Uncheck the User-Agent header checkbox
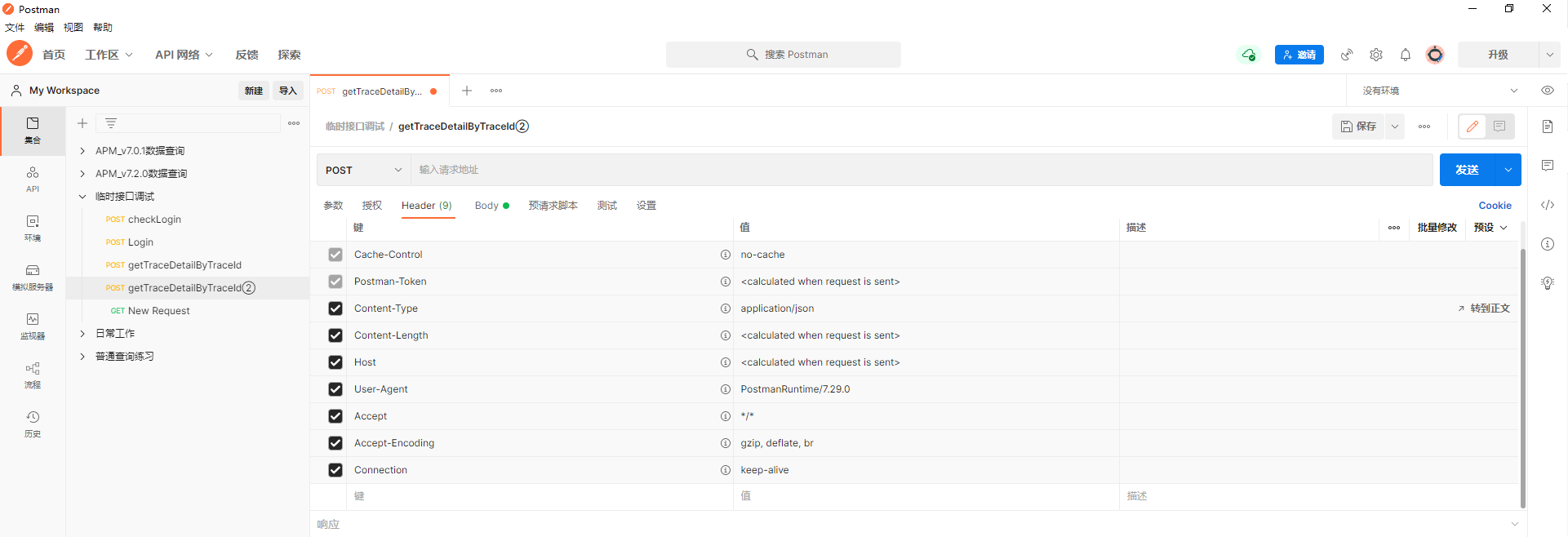Viewport: 1568px width, 537px height. pyautogui.click(x=335, y=389)
